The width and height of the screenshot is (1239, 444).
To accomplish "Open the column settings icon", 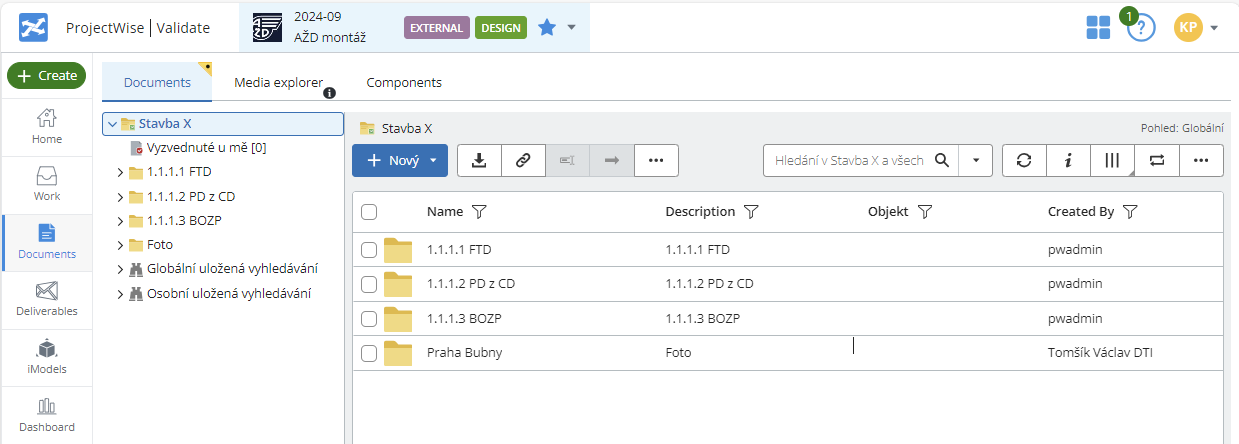I will [1112, 160].
